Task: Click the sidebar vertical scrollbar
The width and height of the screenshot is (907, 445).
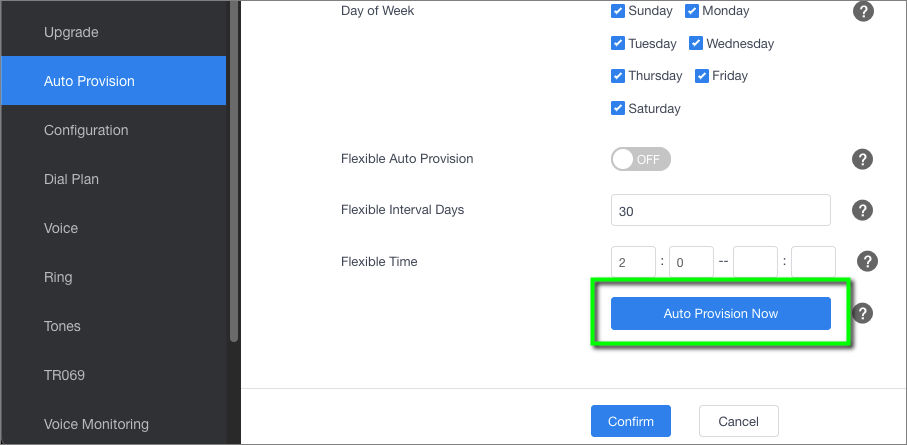Action: 234,171
